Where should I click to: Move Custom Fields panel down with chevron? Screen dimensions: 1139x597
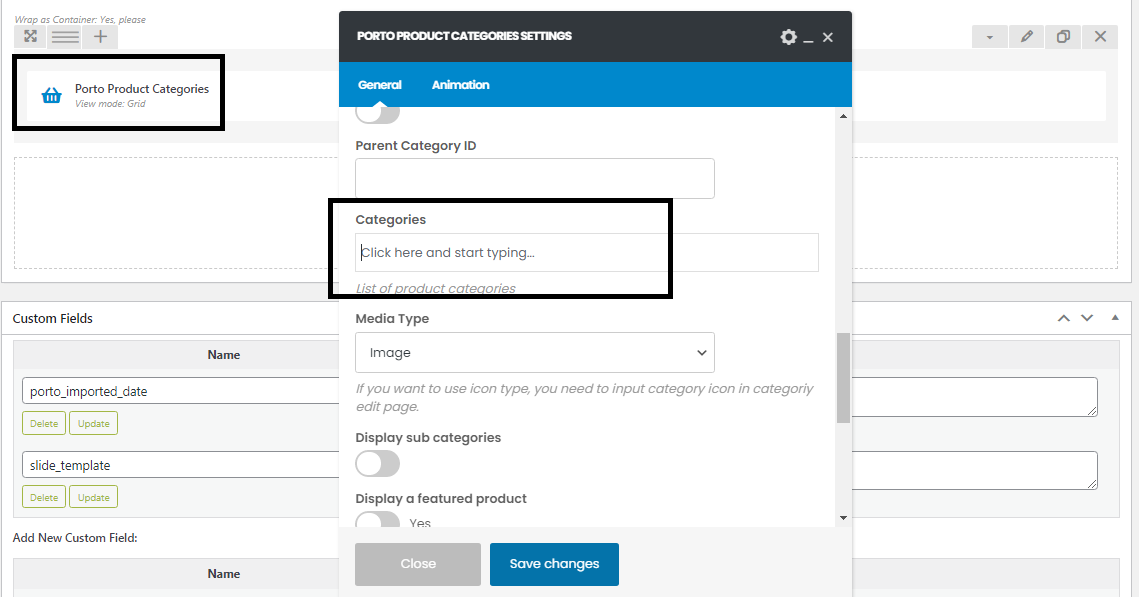pyautogui.click(x=1087, y=318)
